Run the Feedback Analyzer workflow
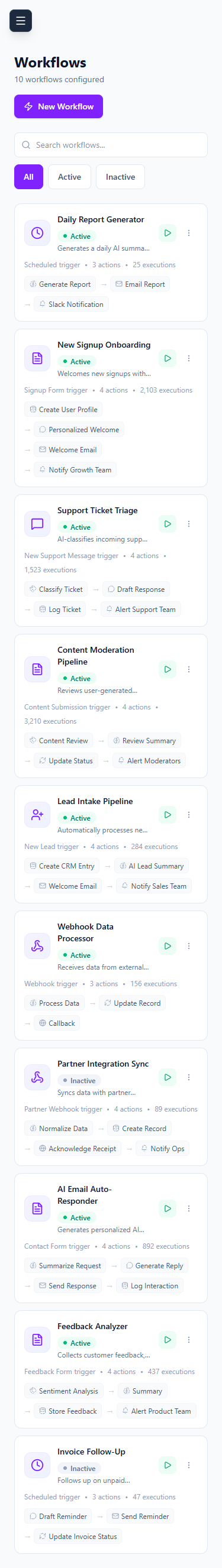The image size is (222, 1568). coord(167,1340)
